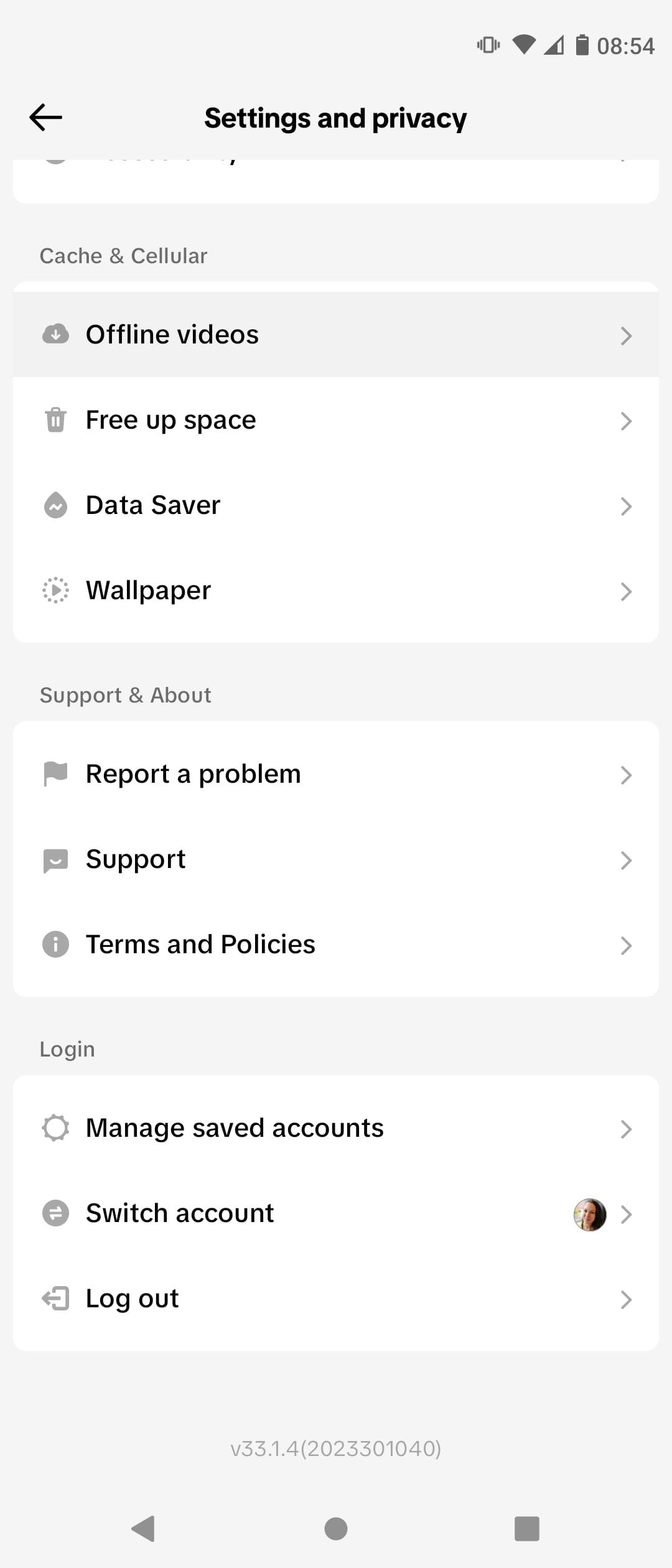Tap the Manage saved accounts gear icon
Screen dimensions: 672x1568
click(55, 1128)
